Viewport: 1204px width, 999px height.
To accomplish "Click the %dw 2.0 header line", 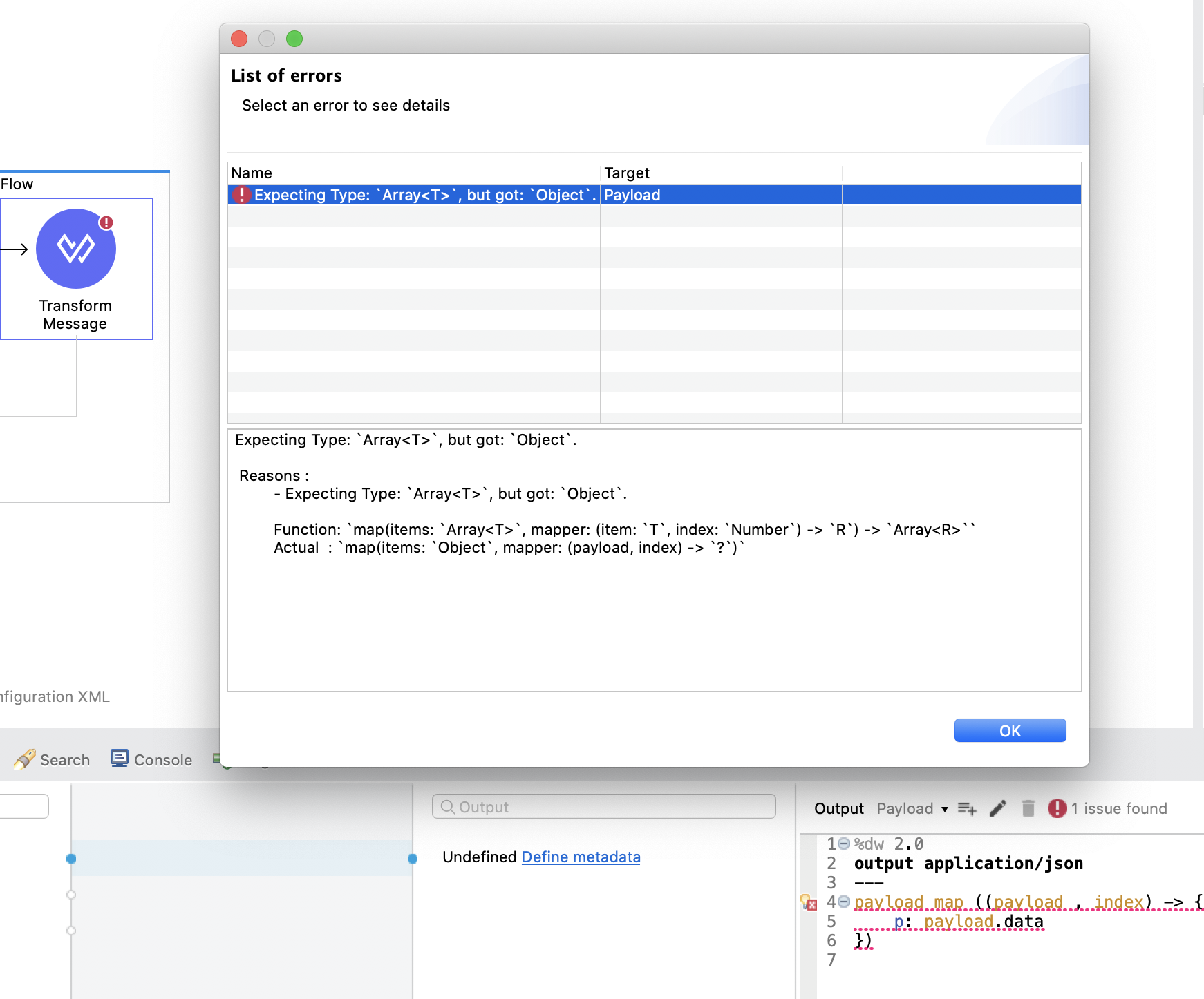I will point(889,844).
